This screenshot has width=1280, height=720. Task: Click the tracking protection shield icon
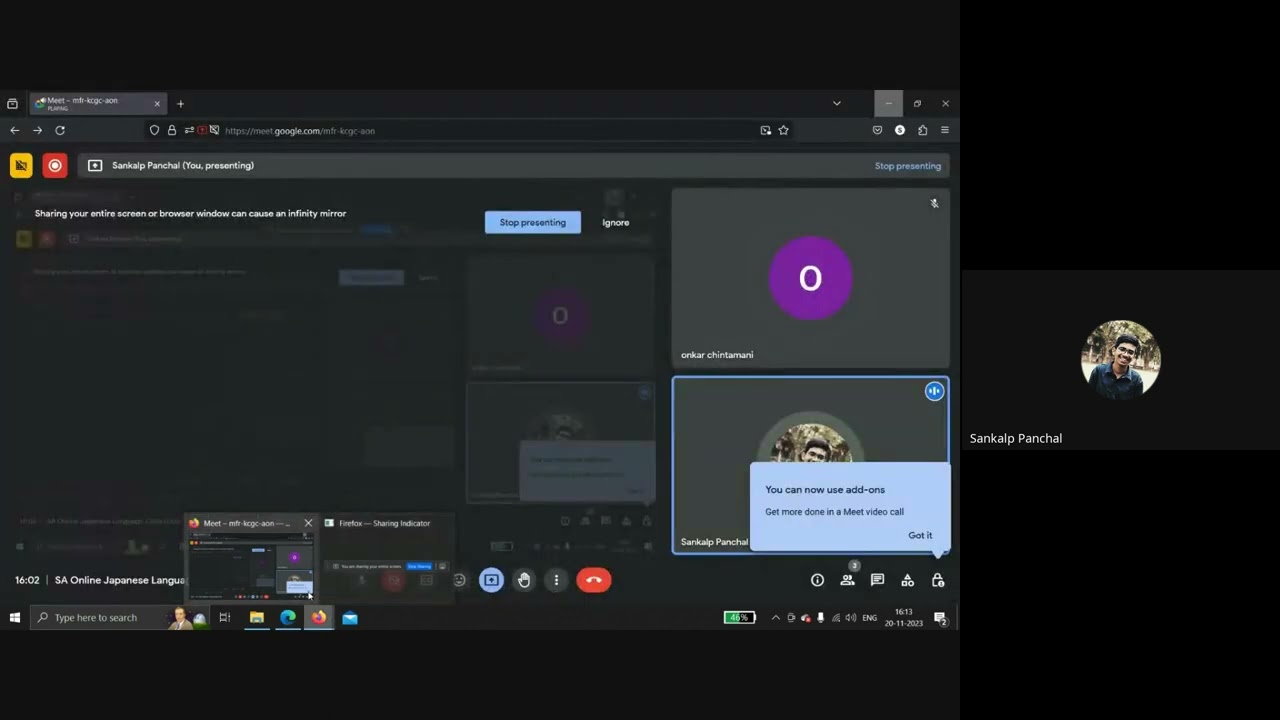[x=154, y=130]
